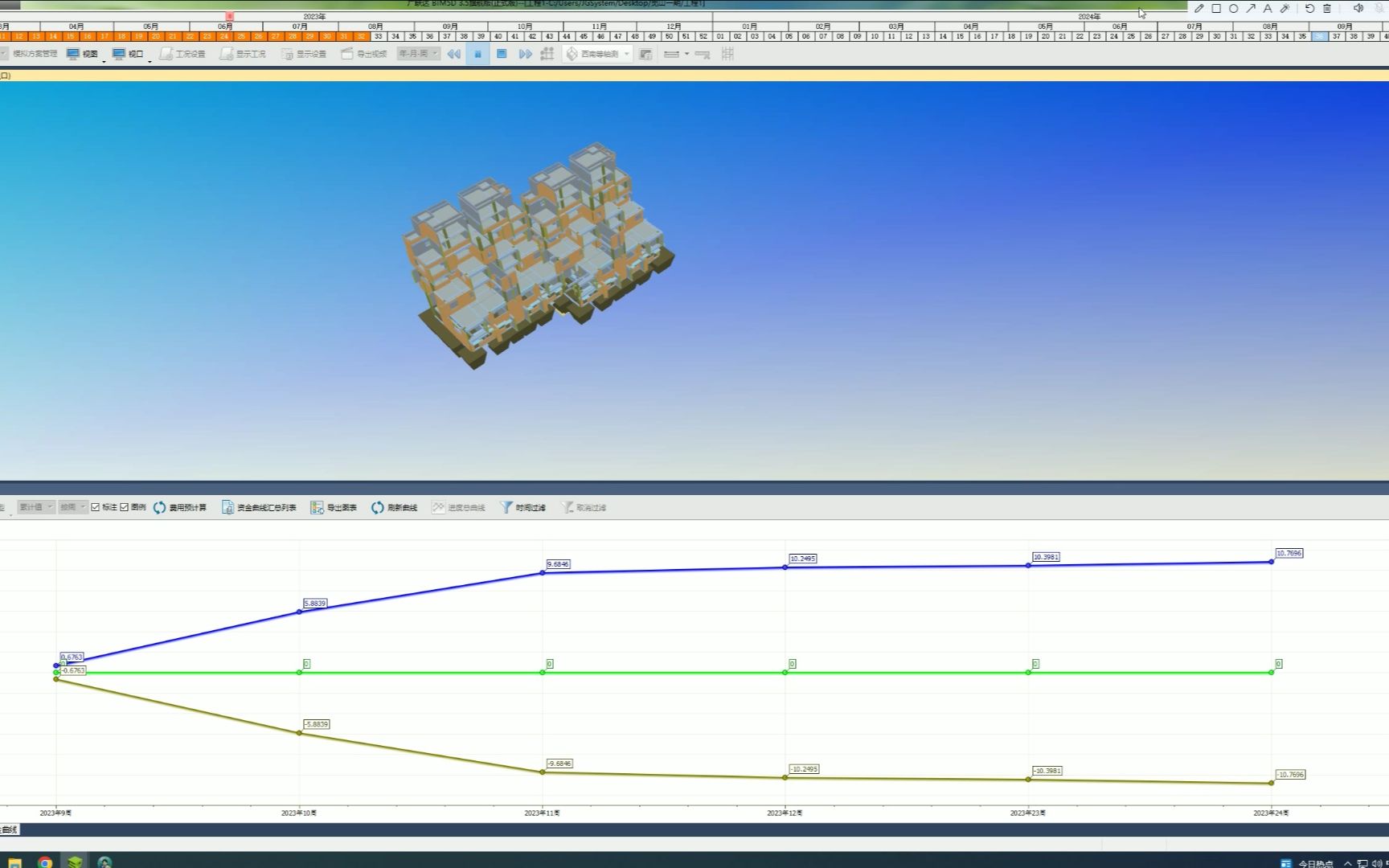Select the pencil annotation tool
The width and height of the screenshot is (1389, 868).
(1199, 9)
